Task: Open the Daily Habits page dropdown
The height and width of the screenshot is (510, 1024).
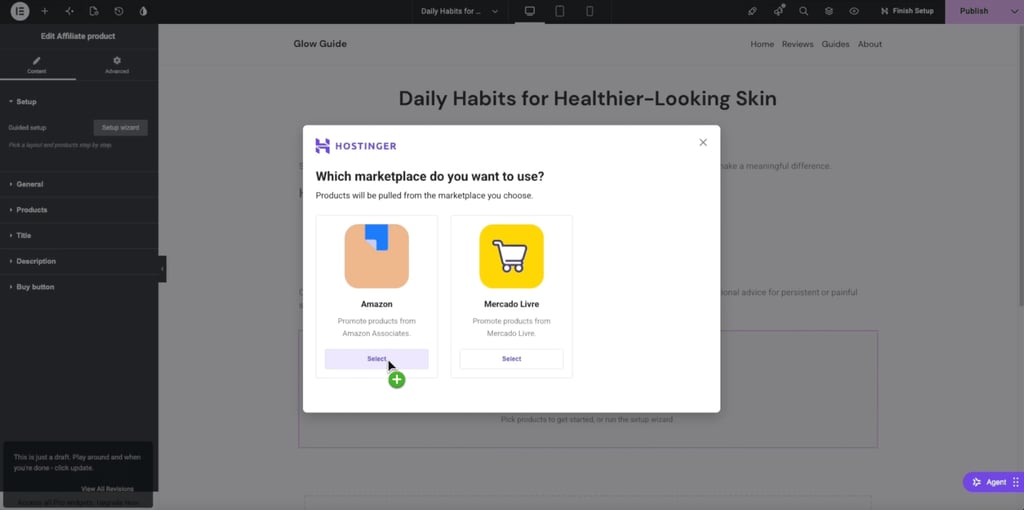Action: (459, 11)
